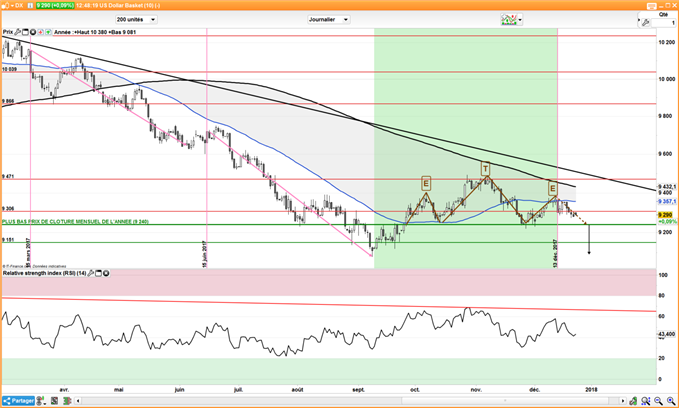This screenshot has width=679, height=408.
Task: Click the 9.866 horizontal level label
Action: pos(8,101)
